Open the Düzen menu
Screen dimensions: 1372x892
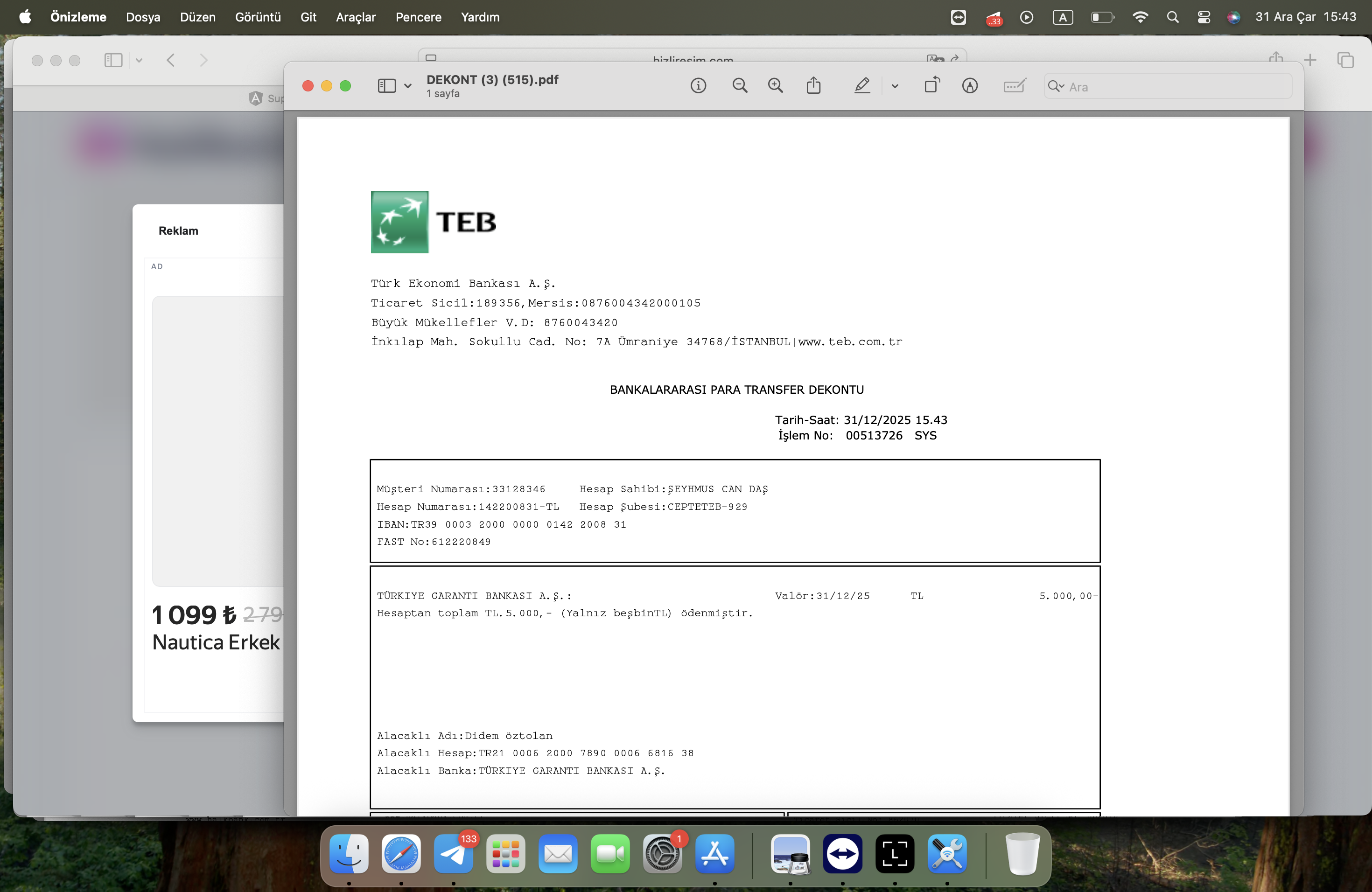pyautogui.click(x=198, y=17)
